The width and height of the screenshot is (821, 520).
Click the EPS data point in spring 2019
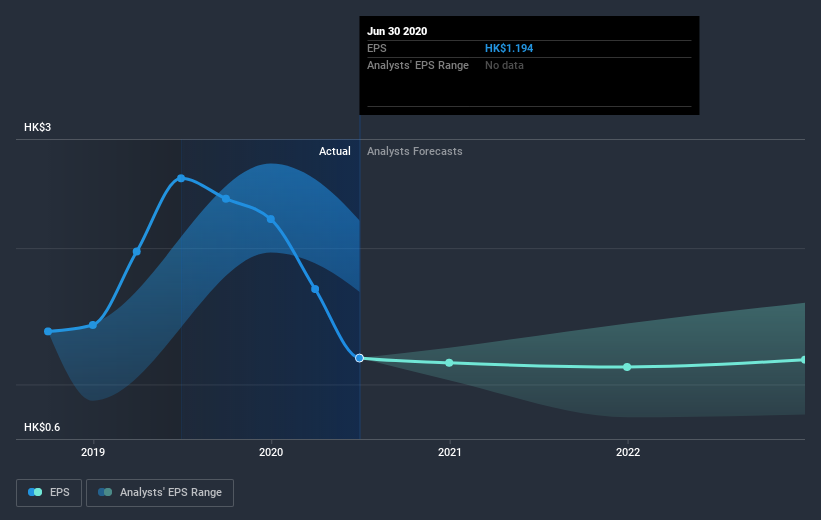click(x=137, y=252)
